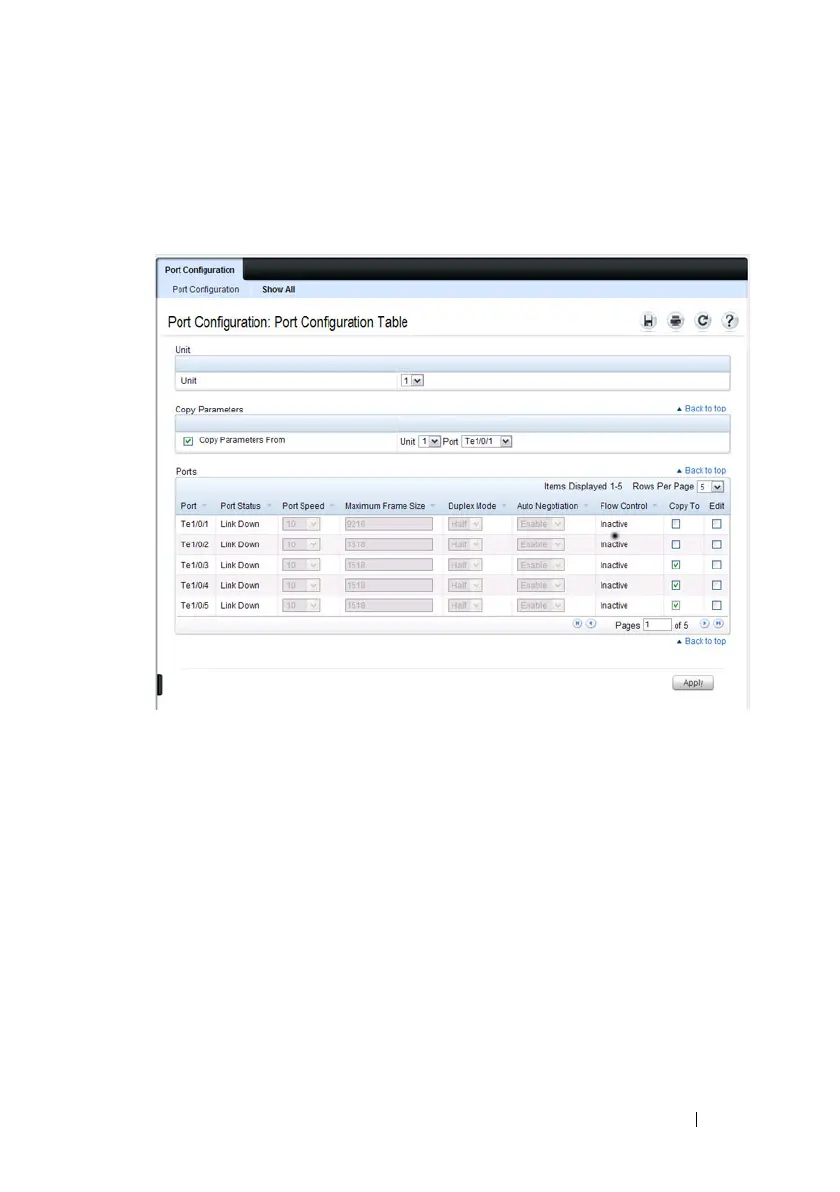The image size is (840, 1192).
Task: Click the Apply button
Action: pyautogui.click(x=693, y=683)
